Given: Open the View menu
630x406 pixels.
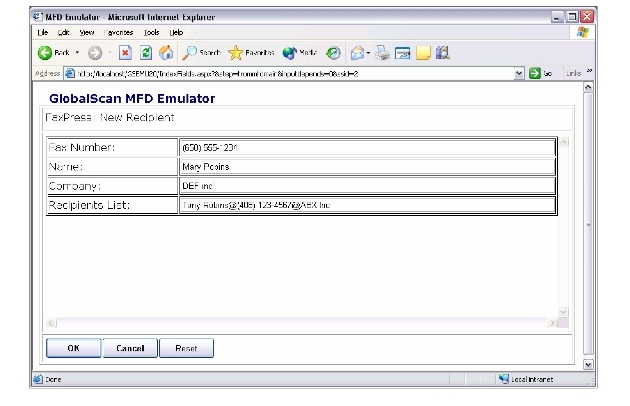Looking at the screenshot, I should pyautogui.click(x=86, y=33).
